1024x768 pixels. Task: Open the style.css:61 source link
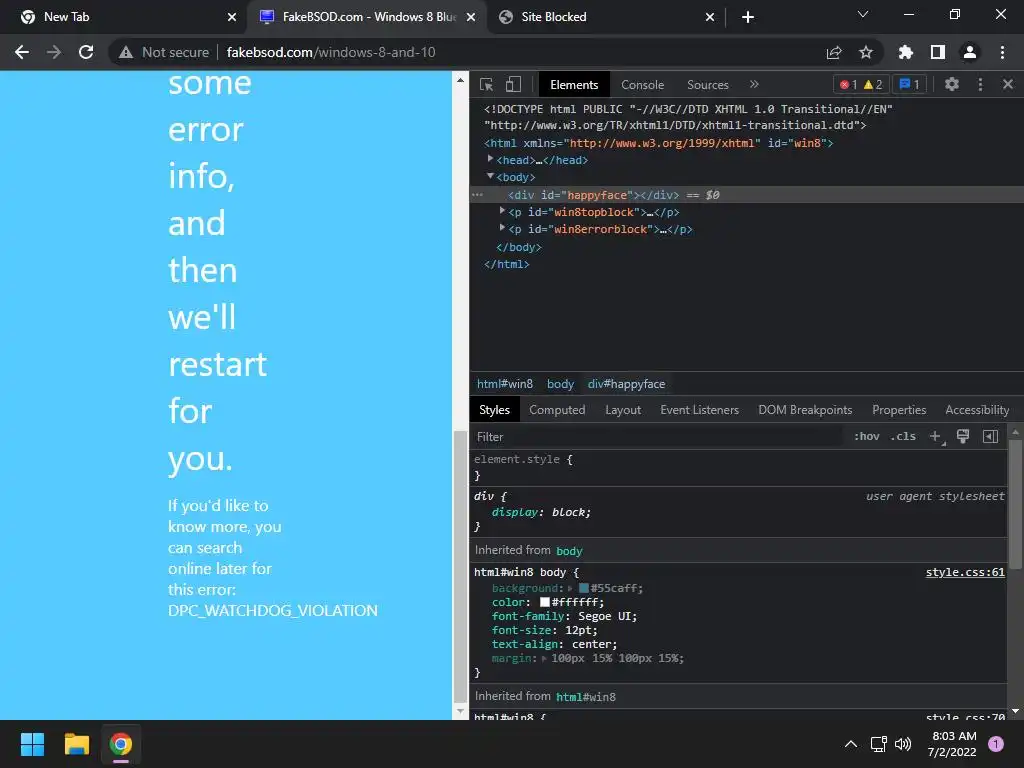pos(965,572)
